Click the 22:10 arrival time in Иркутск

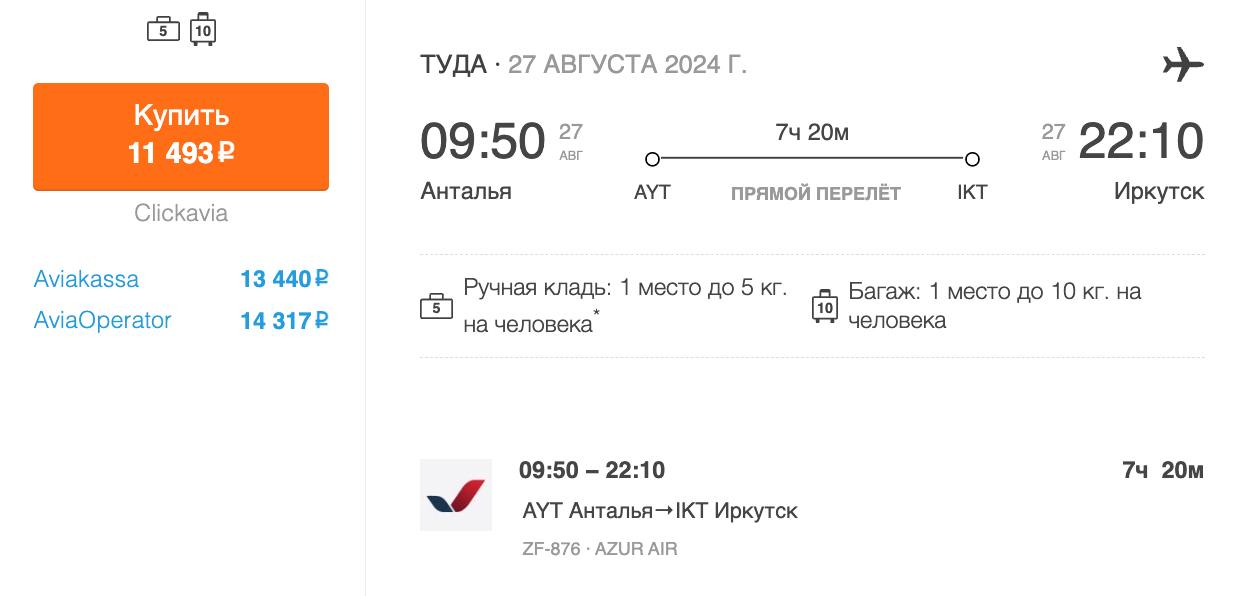[x=1140, y=141]
